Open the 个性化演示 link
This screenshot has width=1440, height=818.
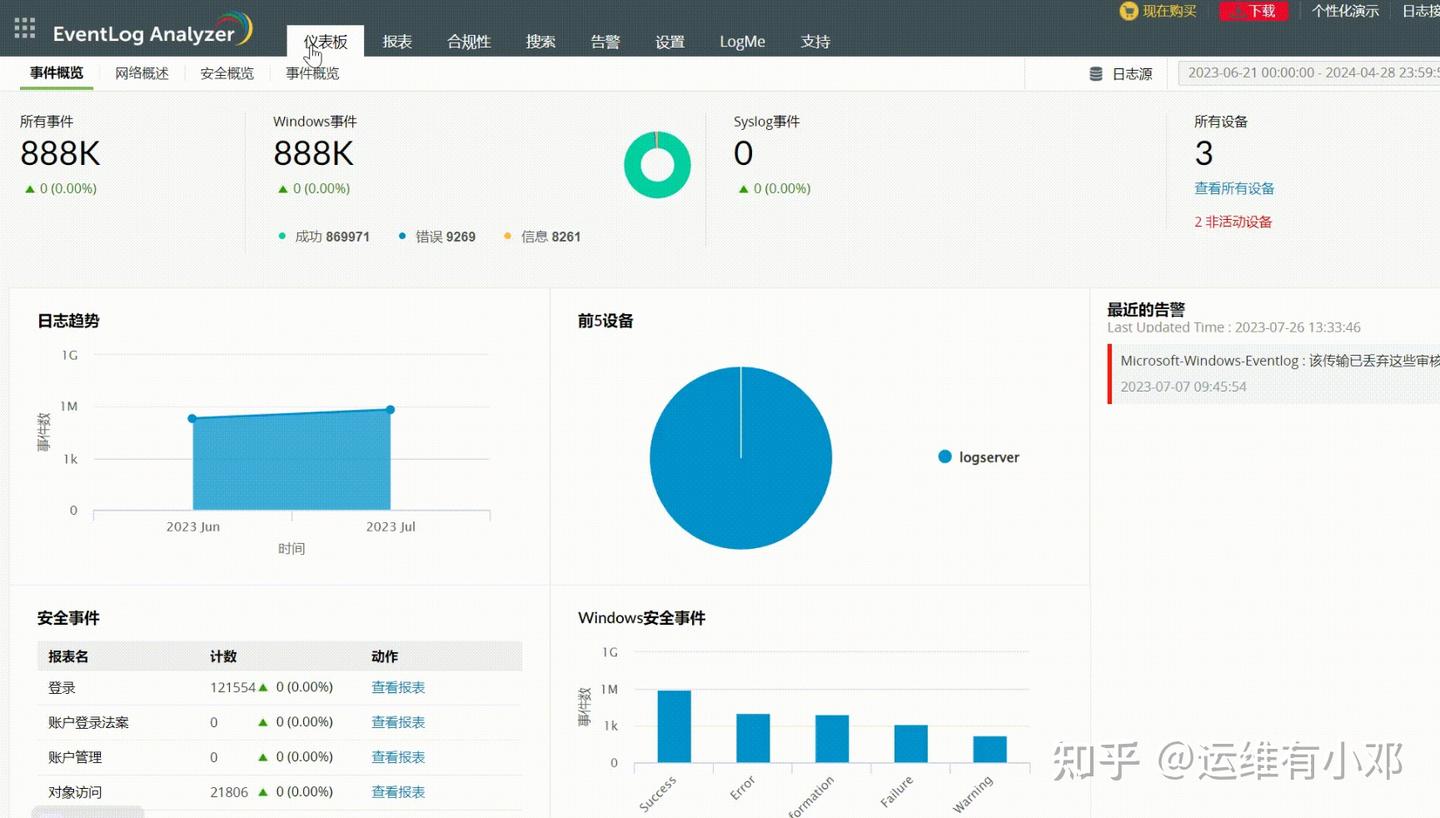(x=1345, y=11)
